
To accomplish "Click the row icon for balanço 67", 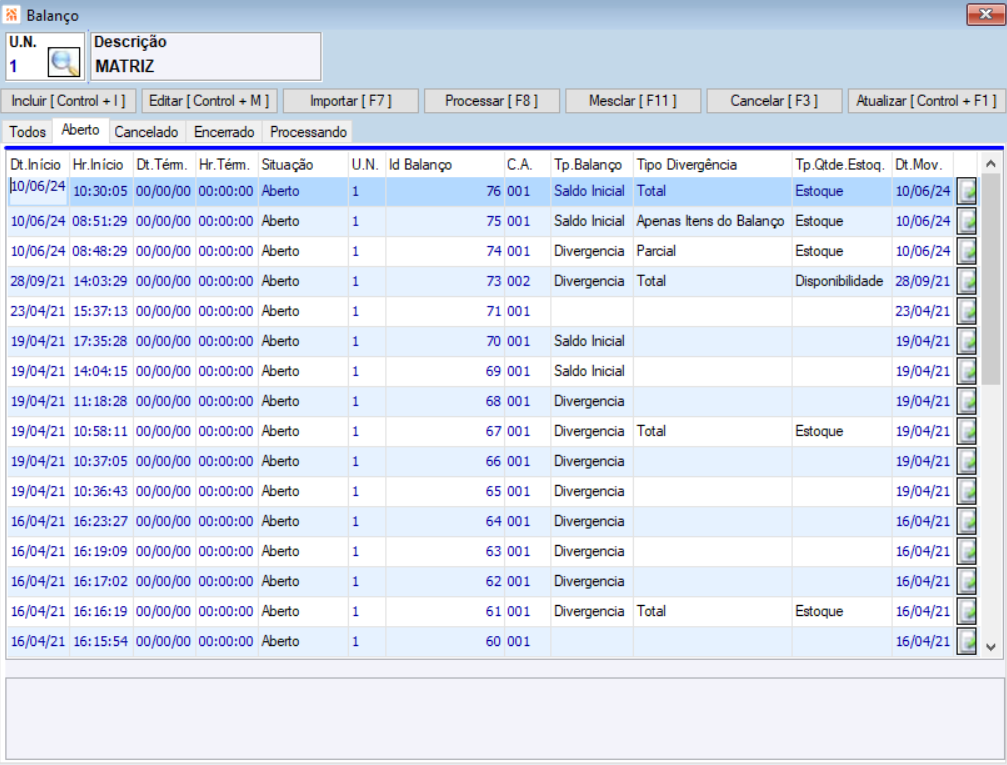I will click(966, 432).
